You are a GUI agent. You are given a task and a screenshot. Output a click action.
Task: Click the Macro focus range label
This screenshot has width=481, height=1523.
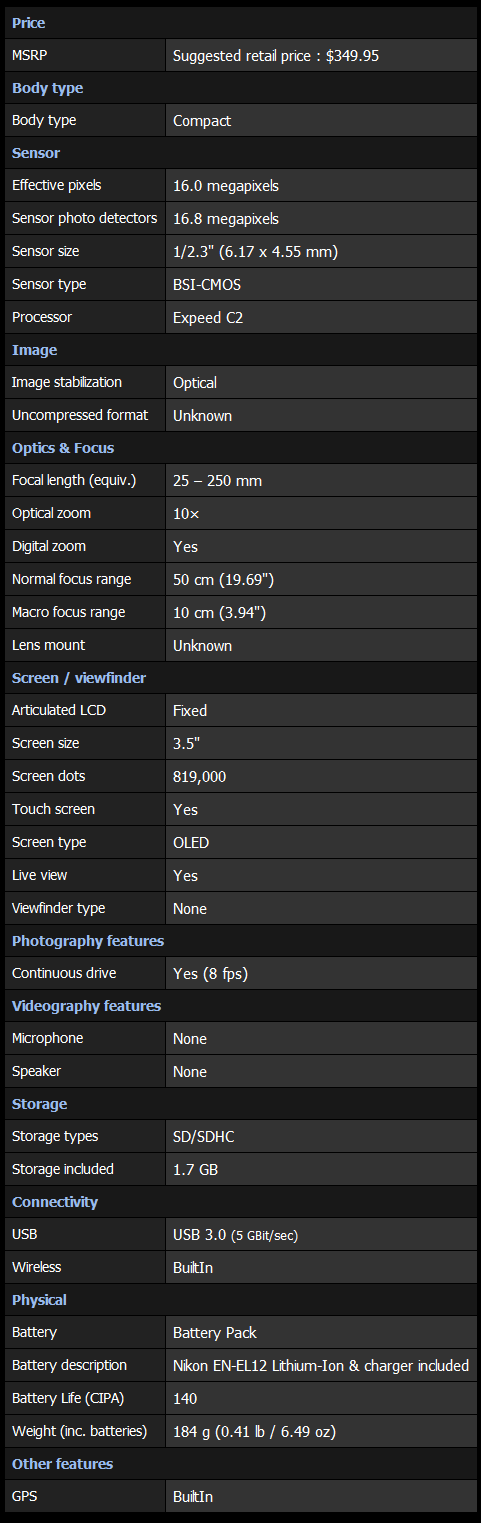coord(71,612)
